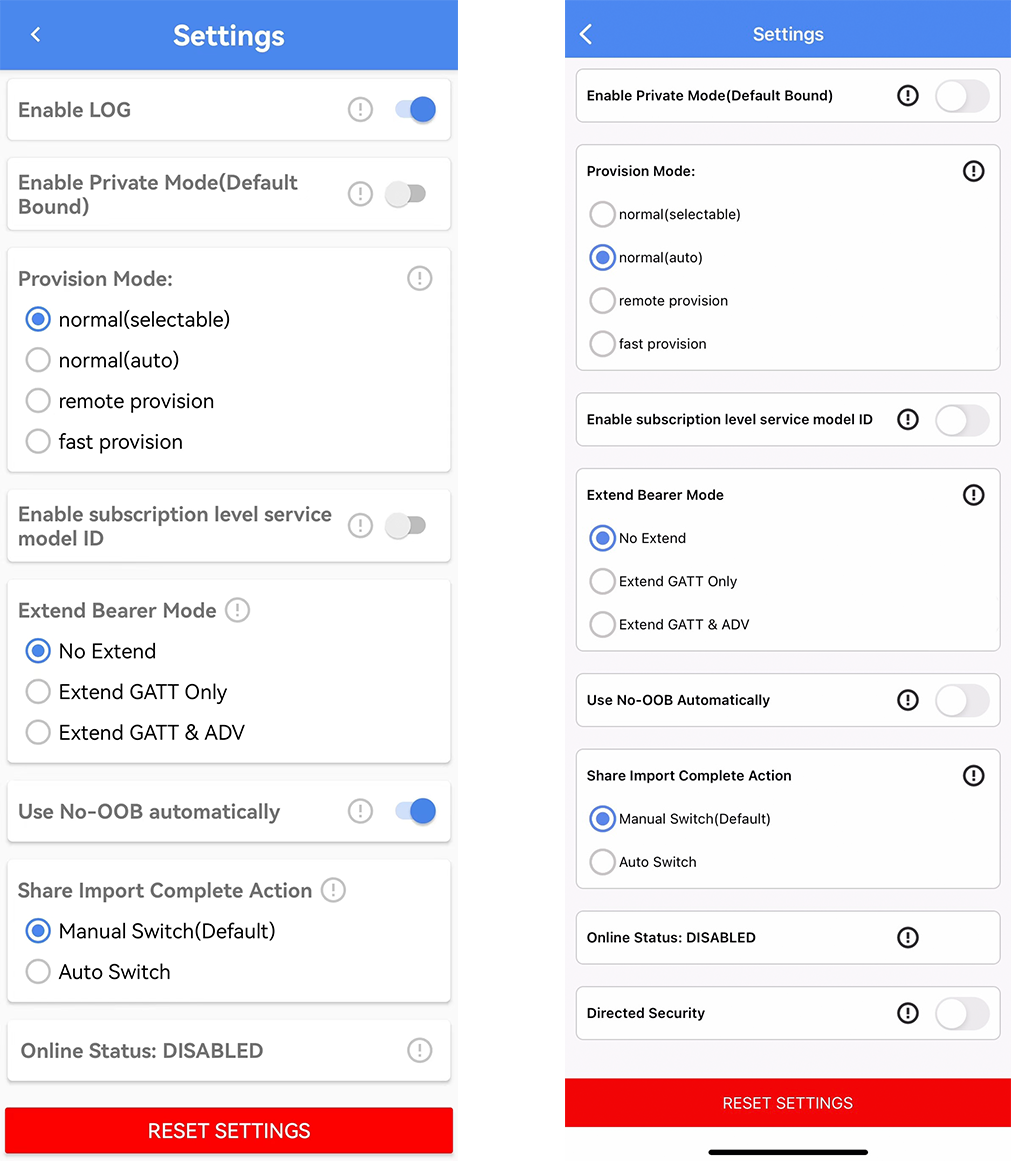Screen dimensions: 1011x1161
Task: Tap Online Status: DISABLED text, right screen
Action: coord(671,937)
